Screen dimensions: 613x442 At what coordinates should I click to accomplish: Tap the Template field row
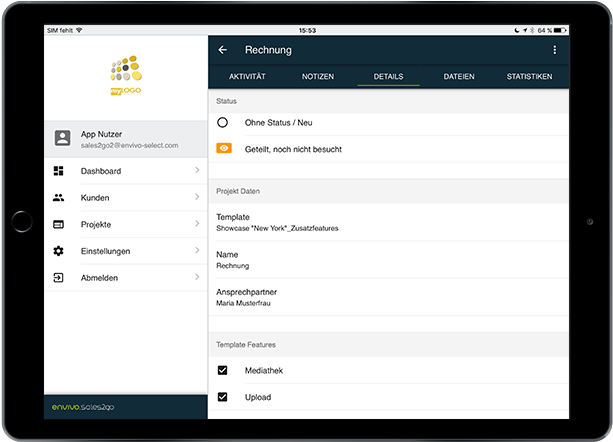click(389, 222)
